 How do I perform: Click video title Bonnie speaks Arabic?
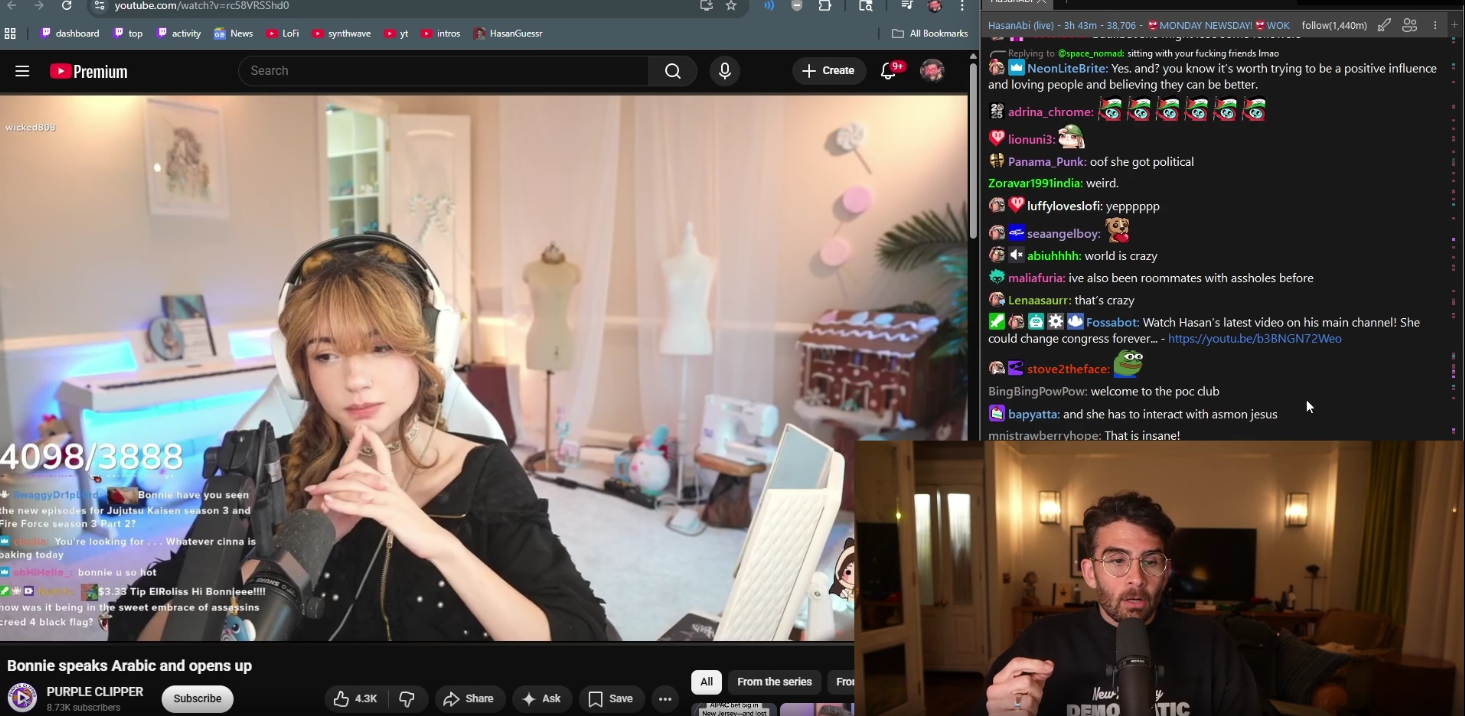pyautogui.click(x=129, y=666)
